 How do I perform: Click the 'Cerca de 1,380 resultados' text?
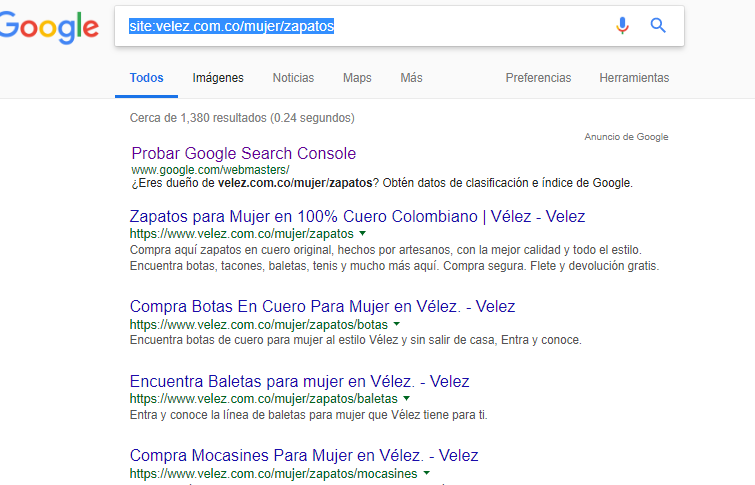point(242,118)
